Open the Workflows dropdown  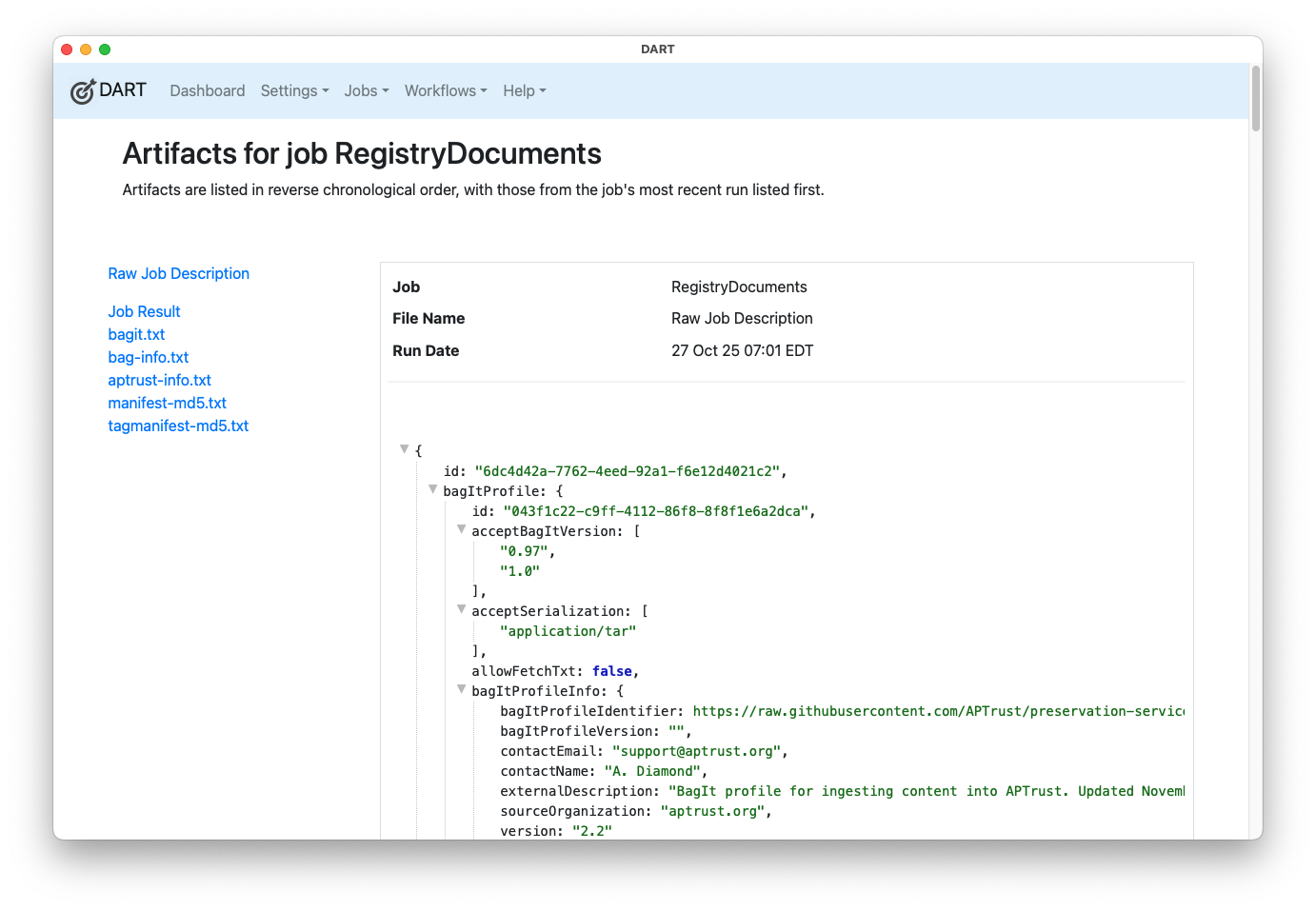[445, 91]
